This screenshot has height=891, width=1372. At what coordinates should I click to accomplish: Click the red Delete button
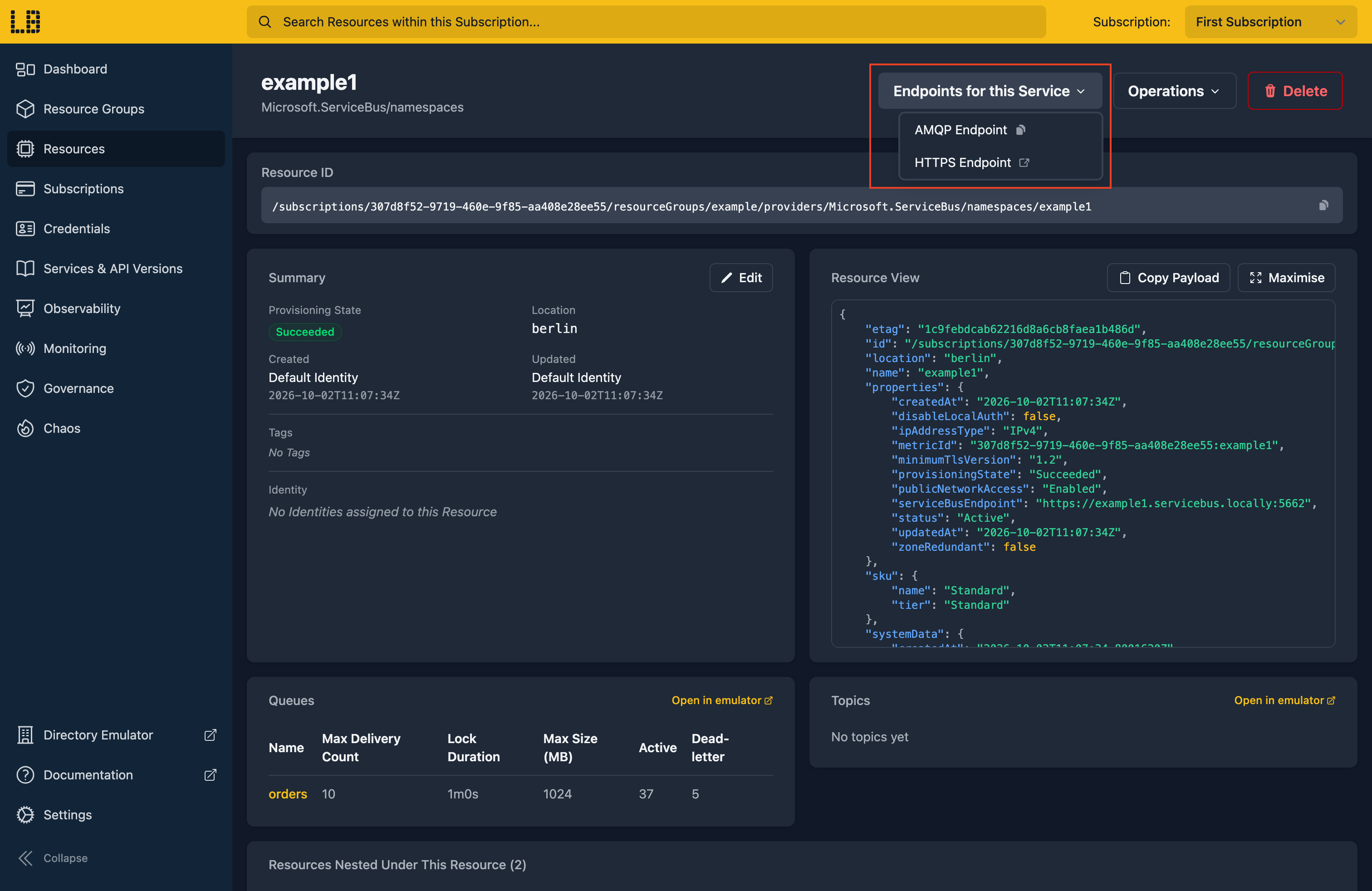pos(1295,91)
